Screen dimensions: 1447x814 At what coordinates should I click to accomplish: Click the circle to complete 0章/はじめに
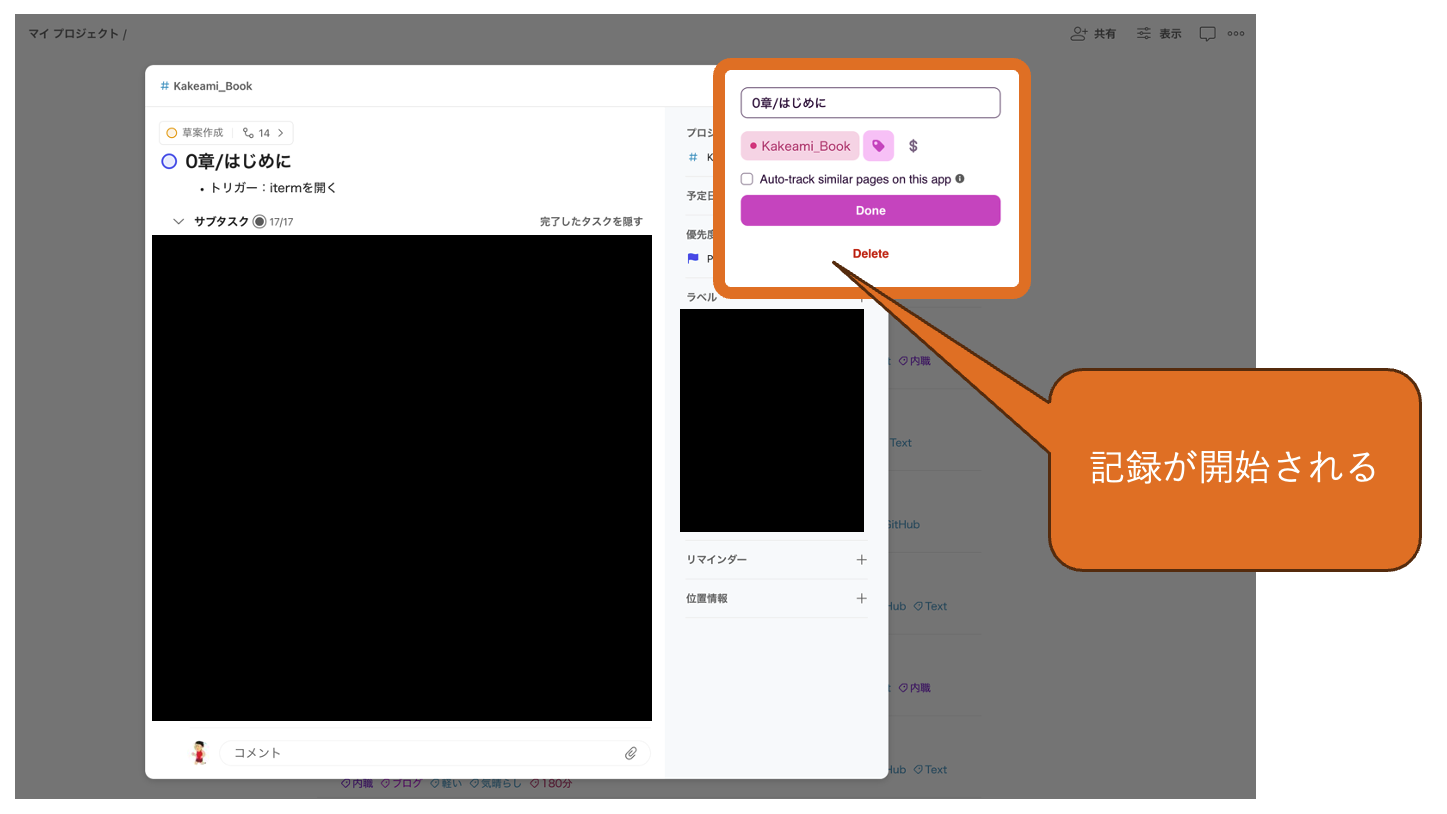168,161
